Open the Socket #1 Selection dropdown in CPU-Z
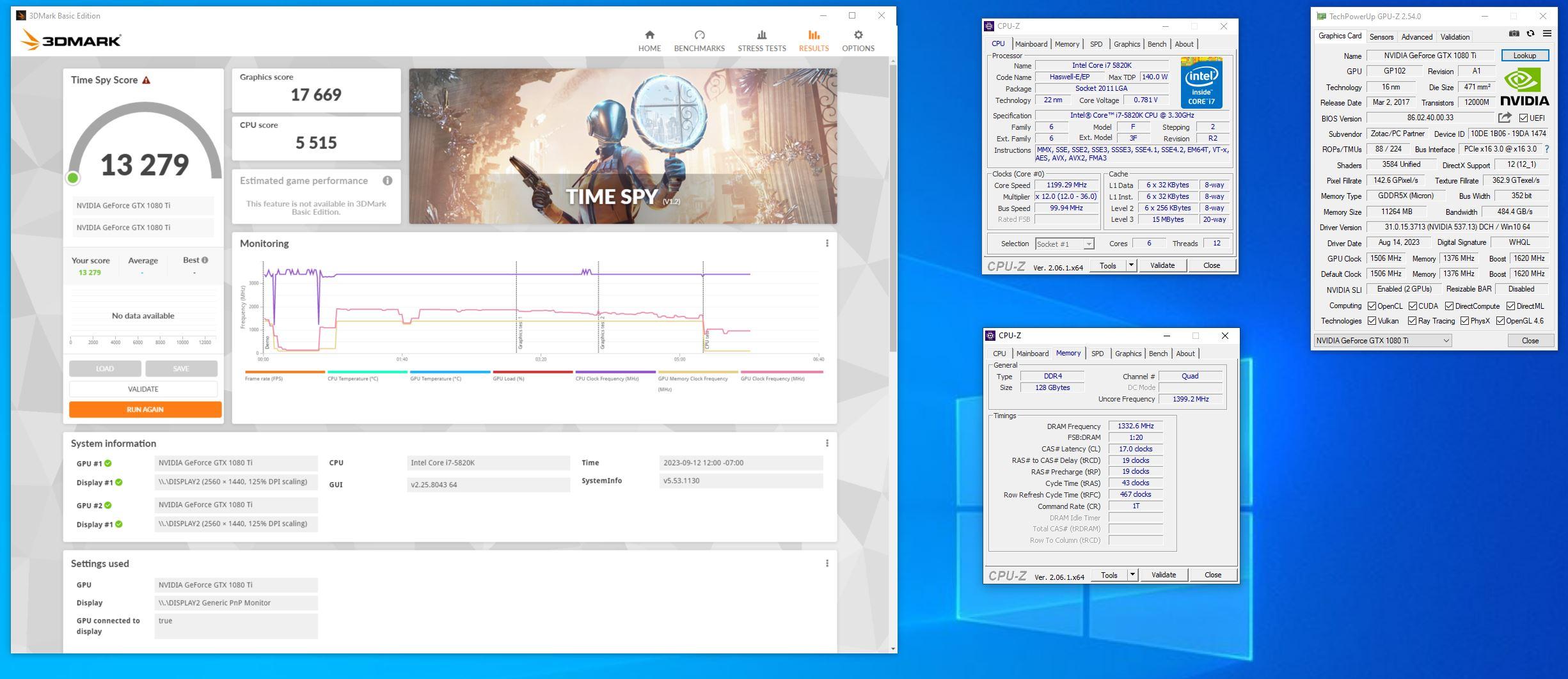1568x679 pixels. pyautogui.click(x=1065, y=244)
